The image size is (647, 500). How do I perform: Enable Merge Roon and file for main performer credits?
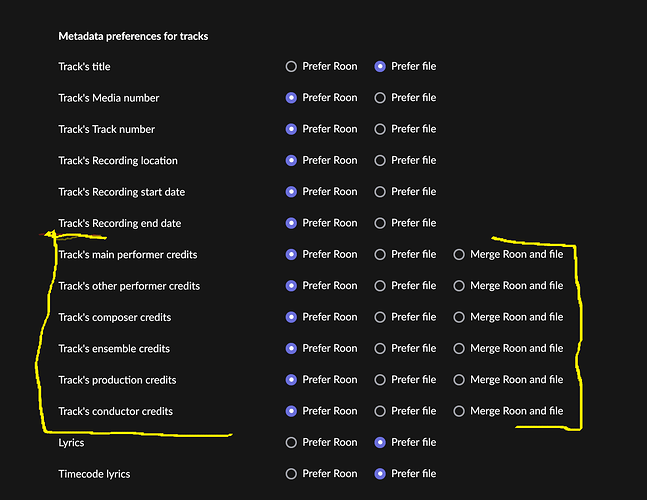pyautogui.click(x=459, y=254)
